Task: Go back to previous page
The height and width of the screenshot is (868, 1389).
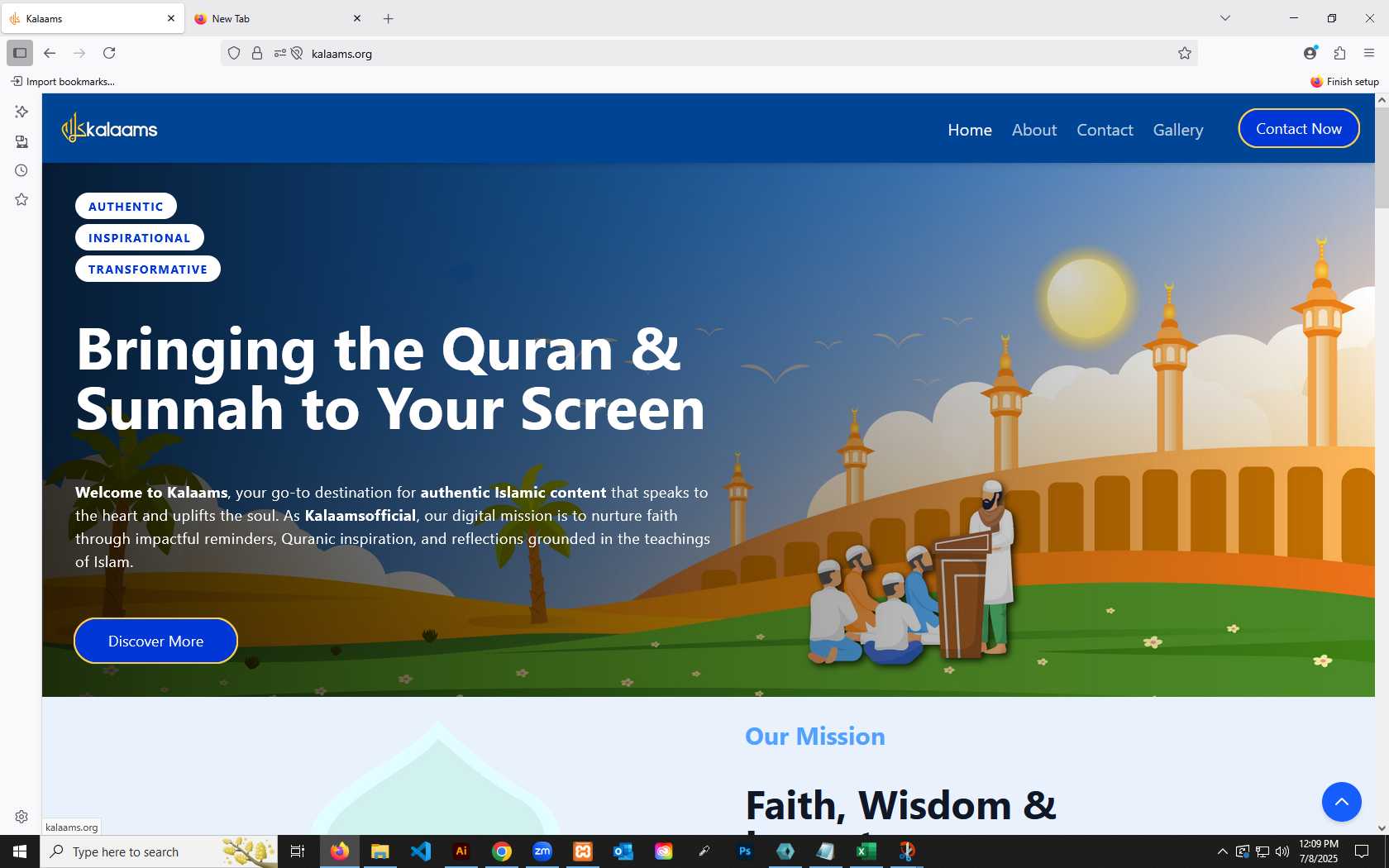Action: click(50, 53)
